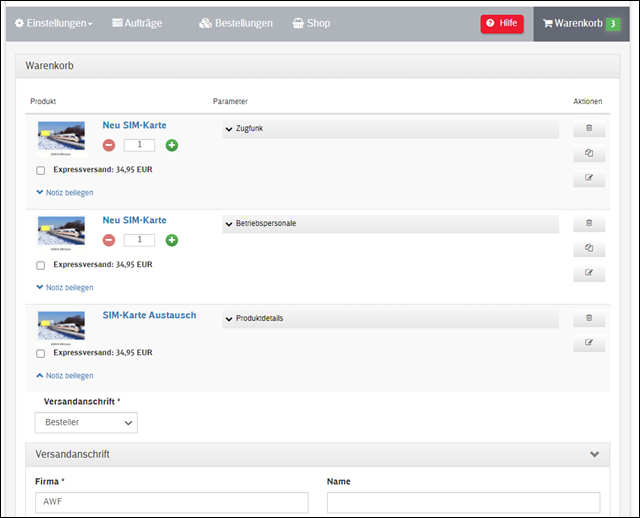The width and height of the screenshot is (640, 518).
Task: Decrease quantity of the Betriebspersonale SIM-Karte
Action: tap(109, 240)
